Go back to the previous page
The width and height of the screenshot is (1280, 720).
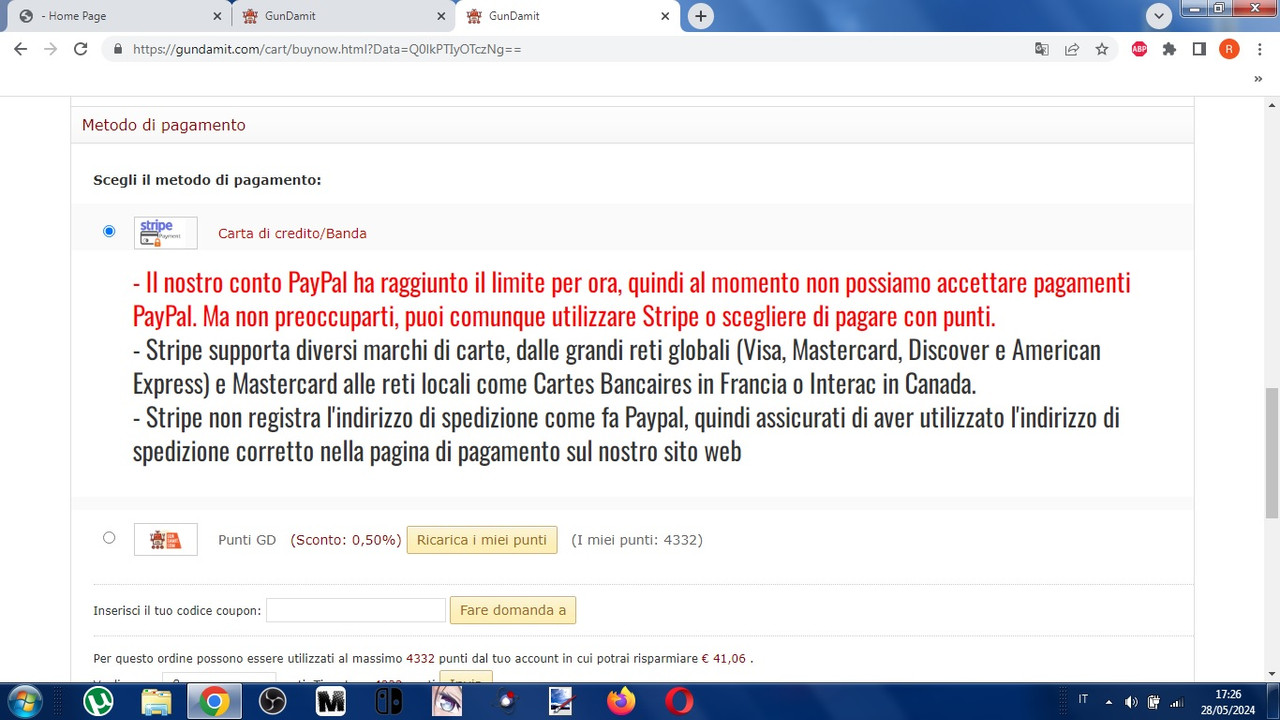20,49
